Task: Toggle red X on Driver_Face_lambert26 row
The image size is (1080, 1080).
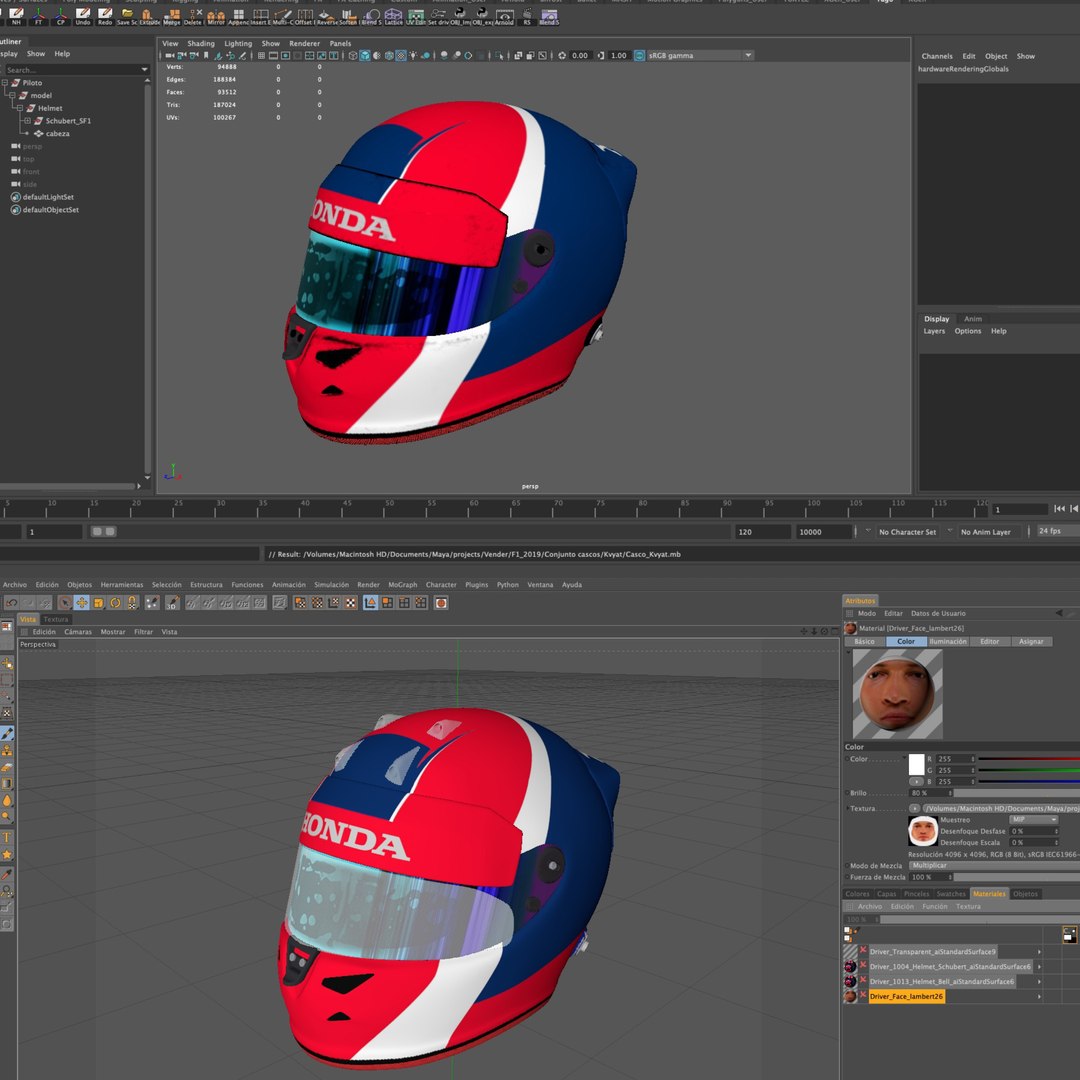Action: pyautogui.click(x=862, y=995)
